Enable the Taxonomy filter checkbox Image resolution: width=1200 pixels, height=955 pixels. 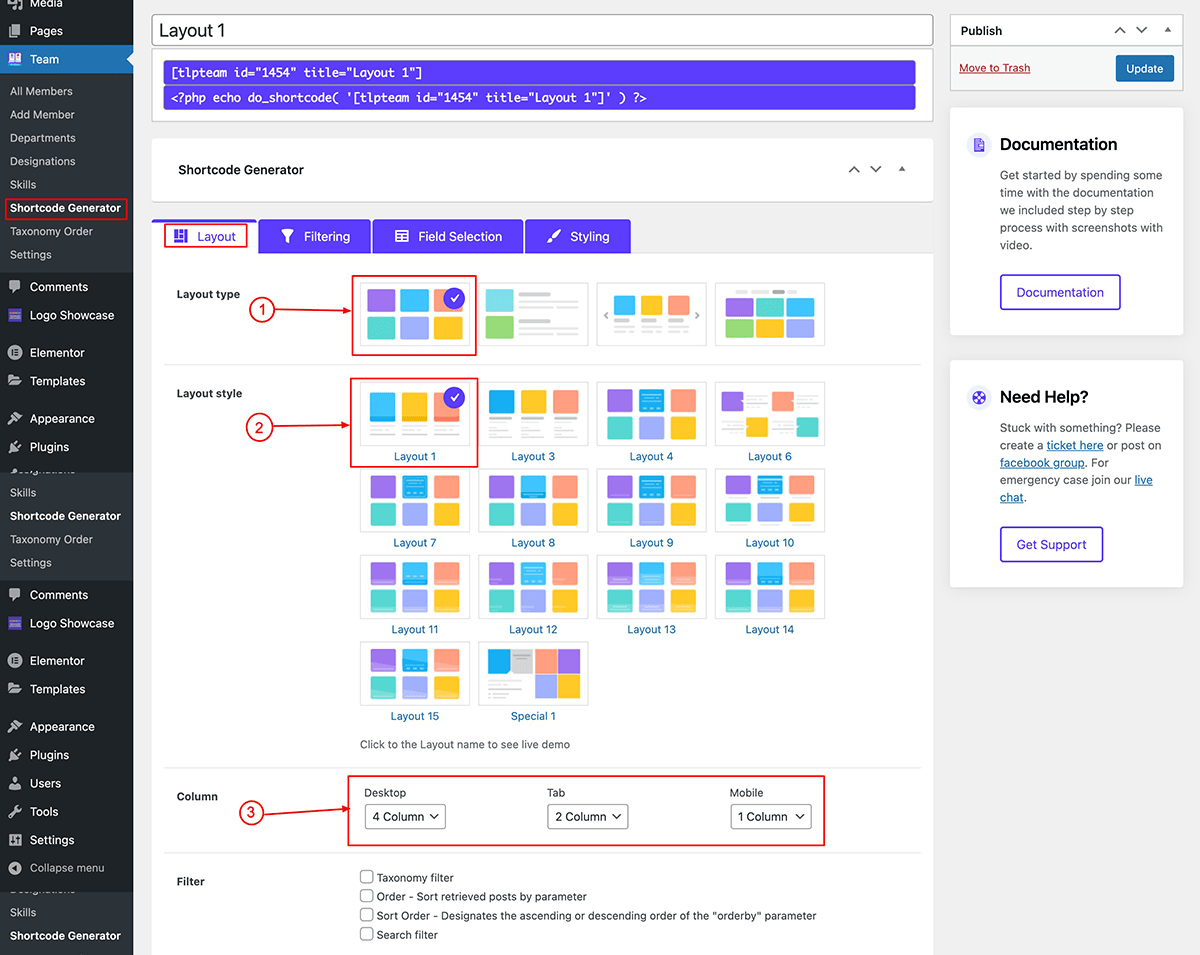coord(367,877)
